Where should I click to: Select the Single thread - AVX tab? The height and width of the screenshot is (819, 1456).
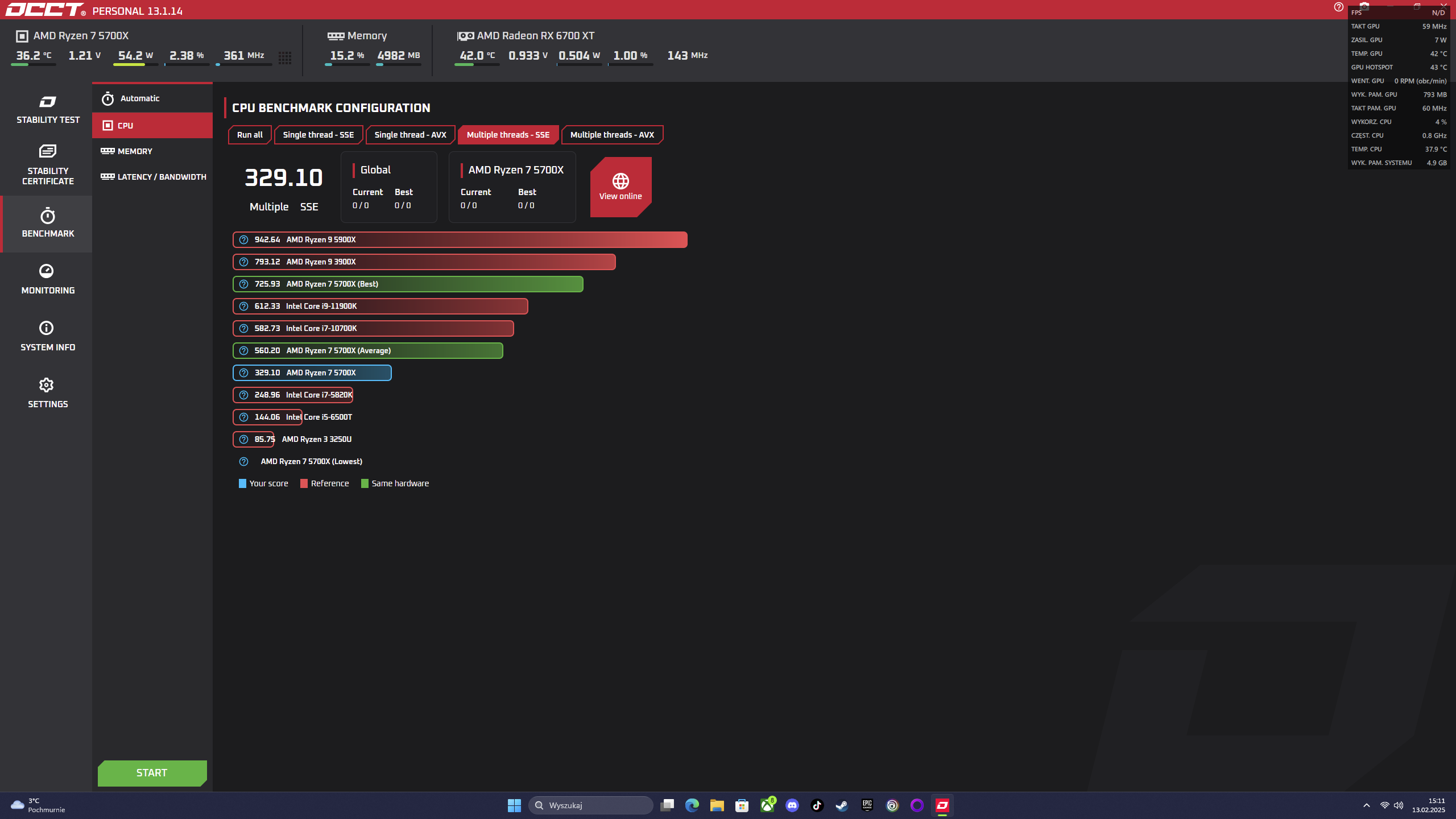pos(410,135)
